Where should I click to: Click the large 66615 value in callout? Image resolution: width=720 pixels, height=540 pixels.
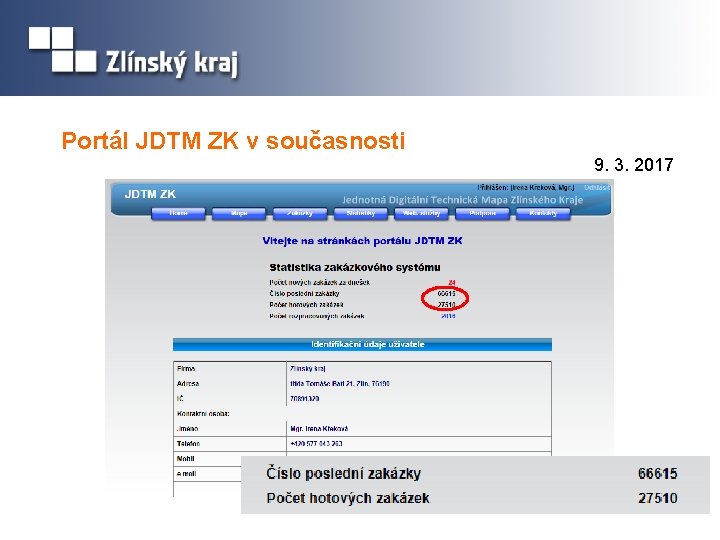coord(658,473)
